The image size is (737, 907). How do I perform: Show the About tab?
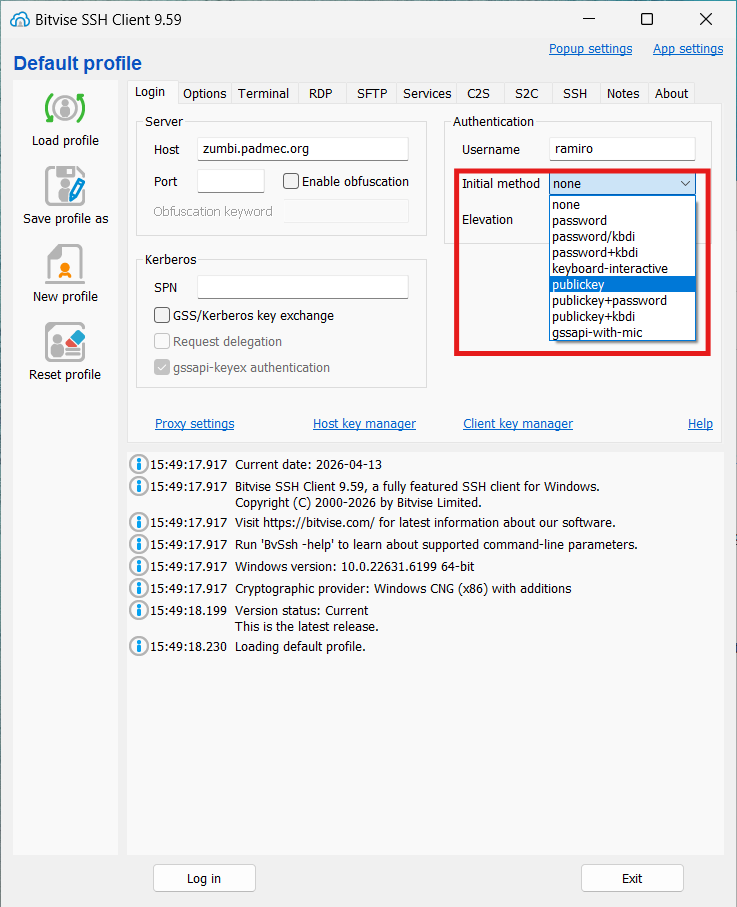pos(671,94)
